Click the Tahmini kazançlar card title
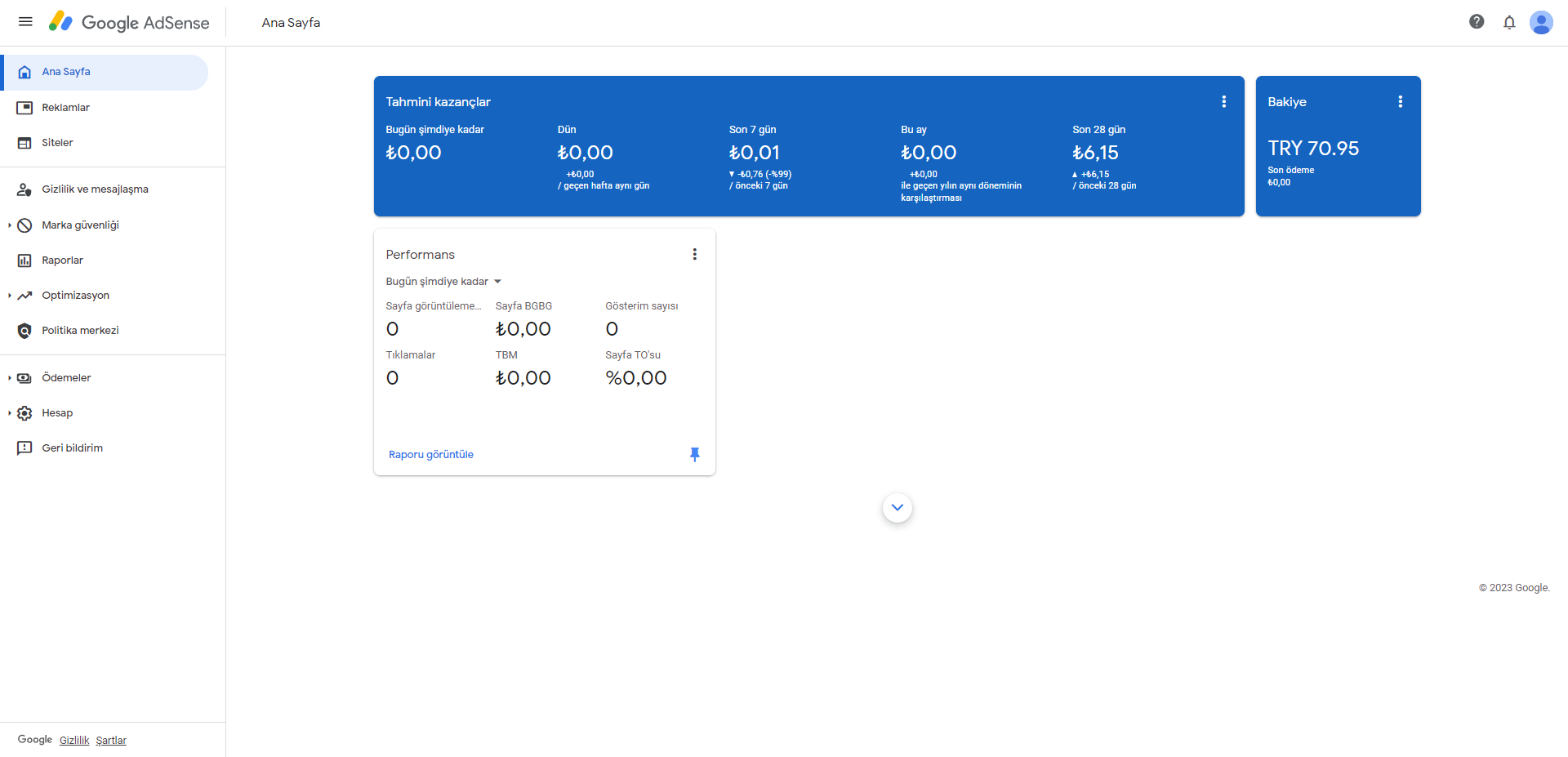This screenshot has width=1568, height=757. [438, 102]
